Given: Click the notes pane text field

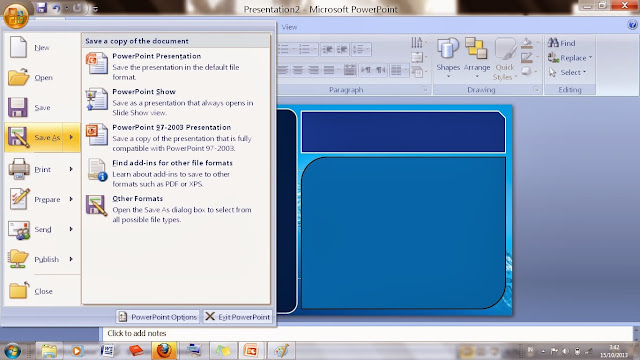Looking at the screenshot, I should point(367,333).
